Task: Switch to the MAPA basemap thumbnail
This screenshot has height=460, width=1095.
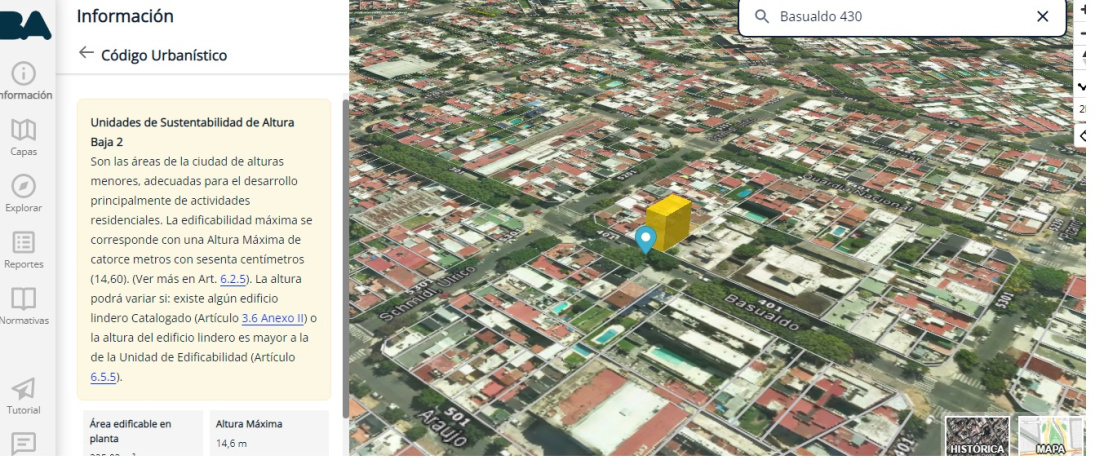Action: (x=1050, y=437)
